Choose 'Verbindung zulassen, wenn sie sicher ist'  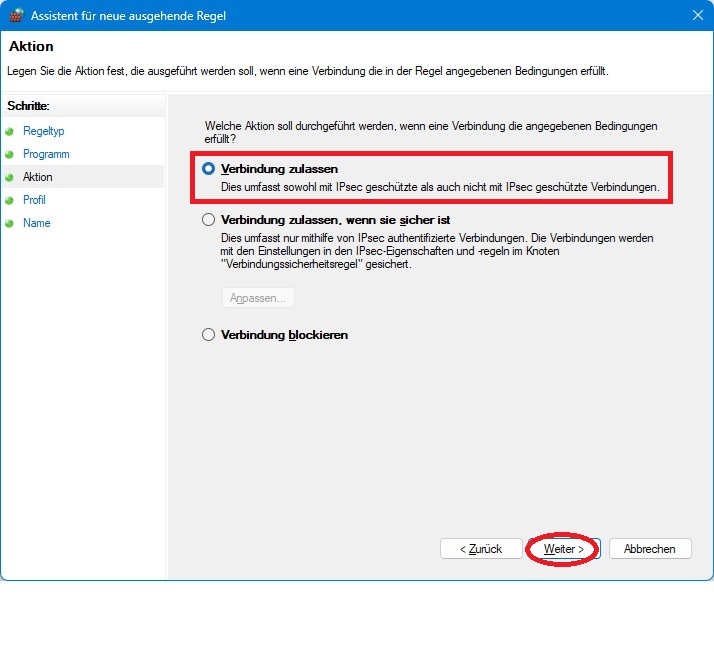tap(208, 220)
